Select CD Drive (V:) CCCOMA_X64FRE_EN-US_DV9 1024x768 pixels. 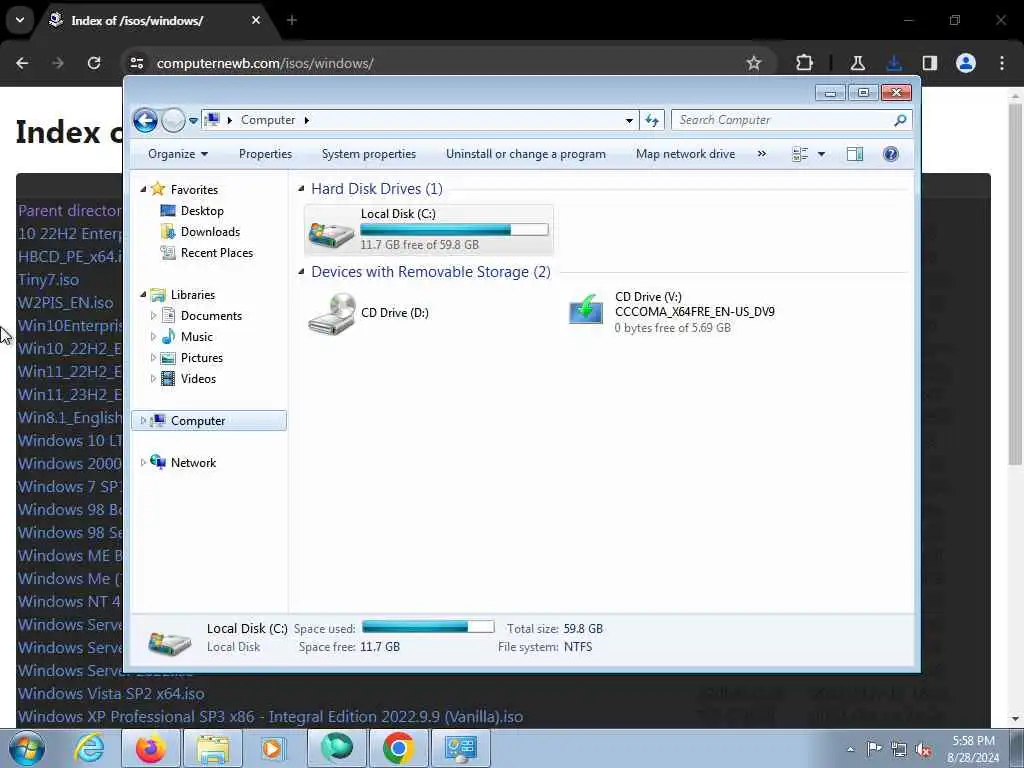point(671,312)
